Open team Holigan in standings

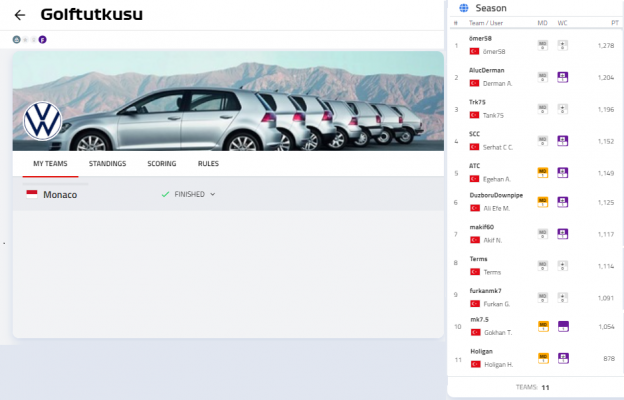(482, 351)
